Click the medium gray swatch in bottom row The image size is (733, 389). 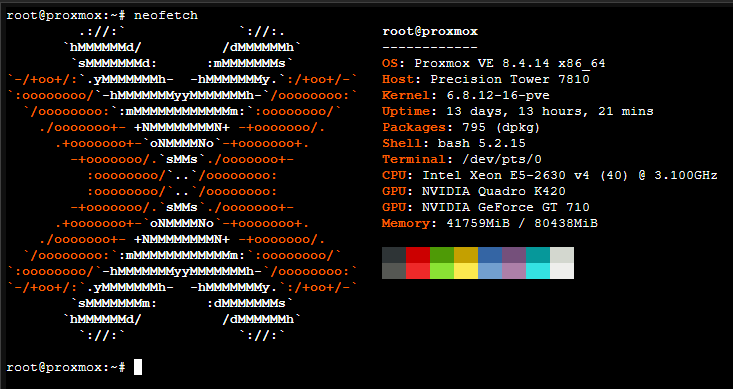[x=394, y=271]
